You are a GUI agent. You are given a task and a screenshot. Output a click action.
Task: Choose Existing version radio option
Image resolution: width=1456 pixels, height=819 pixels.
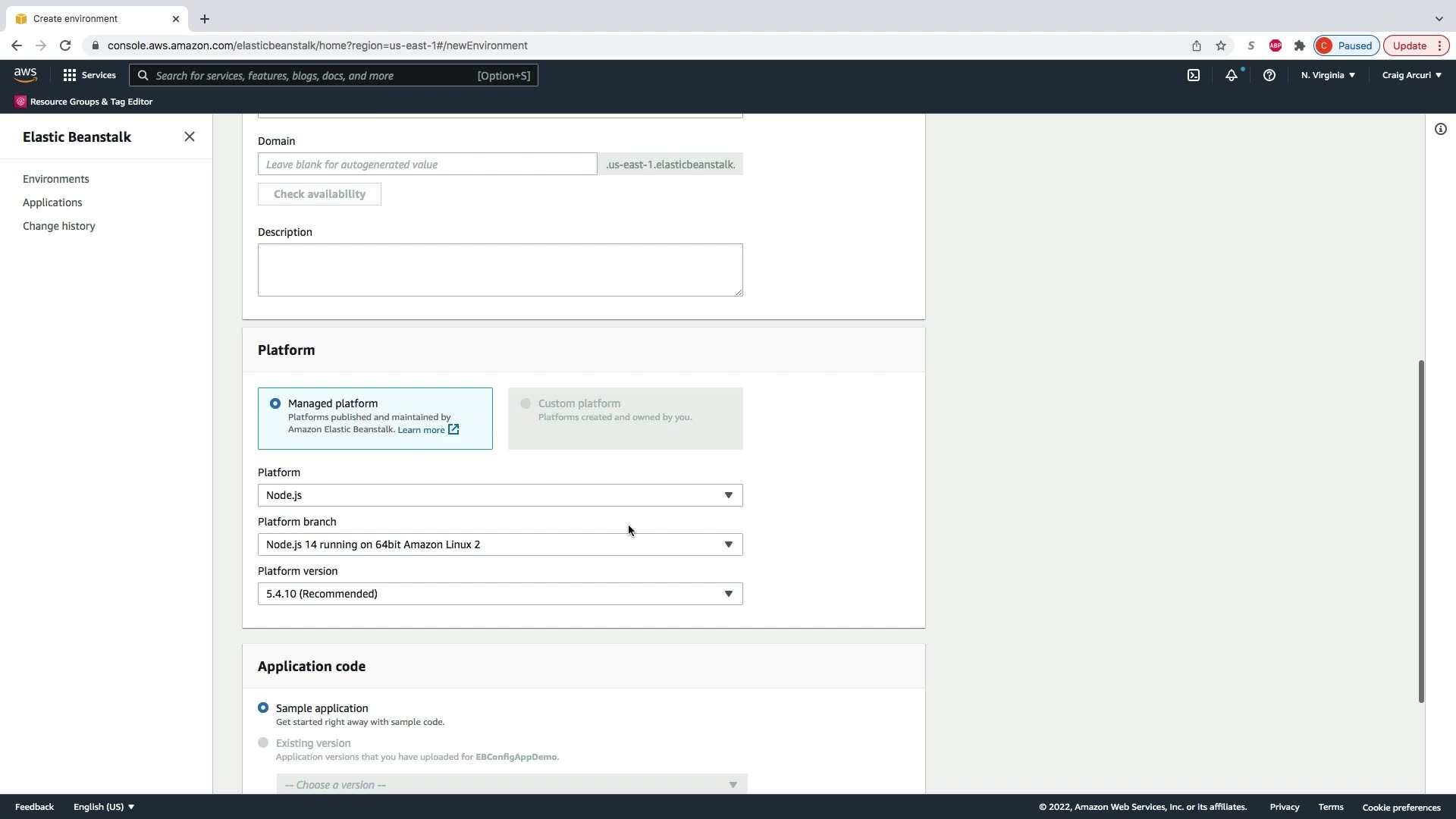pyautogui.click(x=263, y=742)
